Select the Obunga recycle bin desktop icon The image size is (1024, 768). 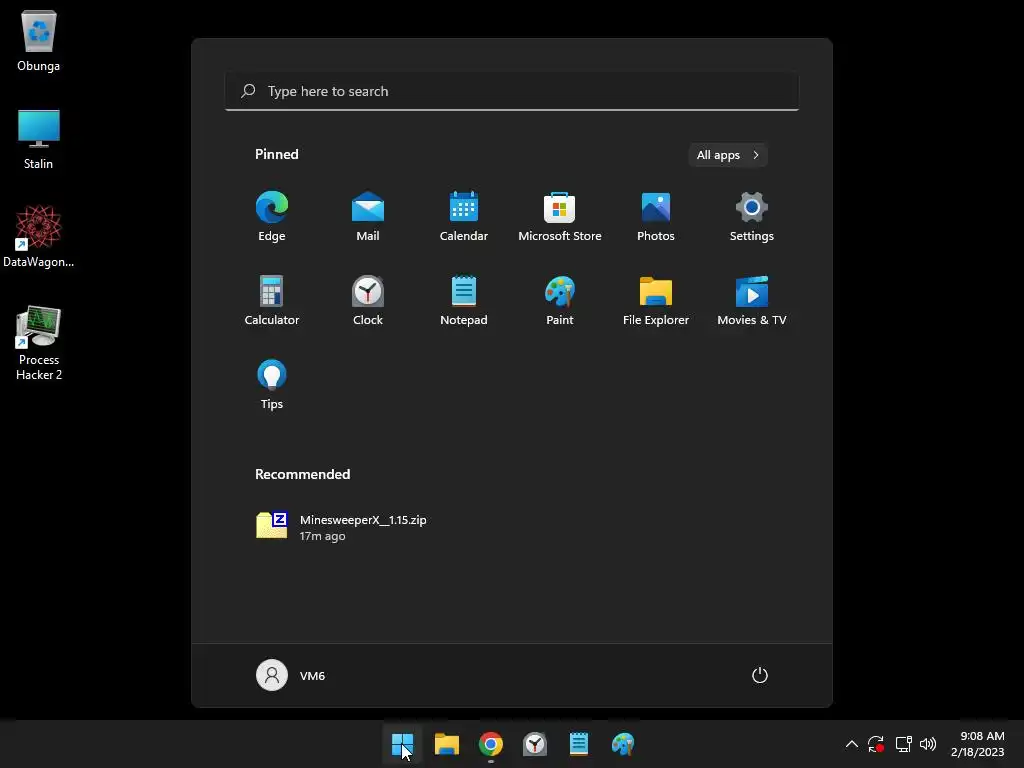click(x=39, y=41)
